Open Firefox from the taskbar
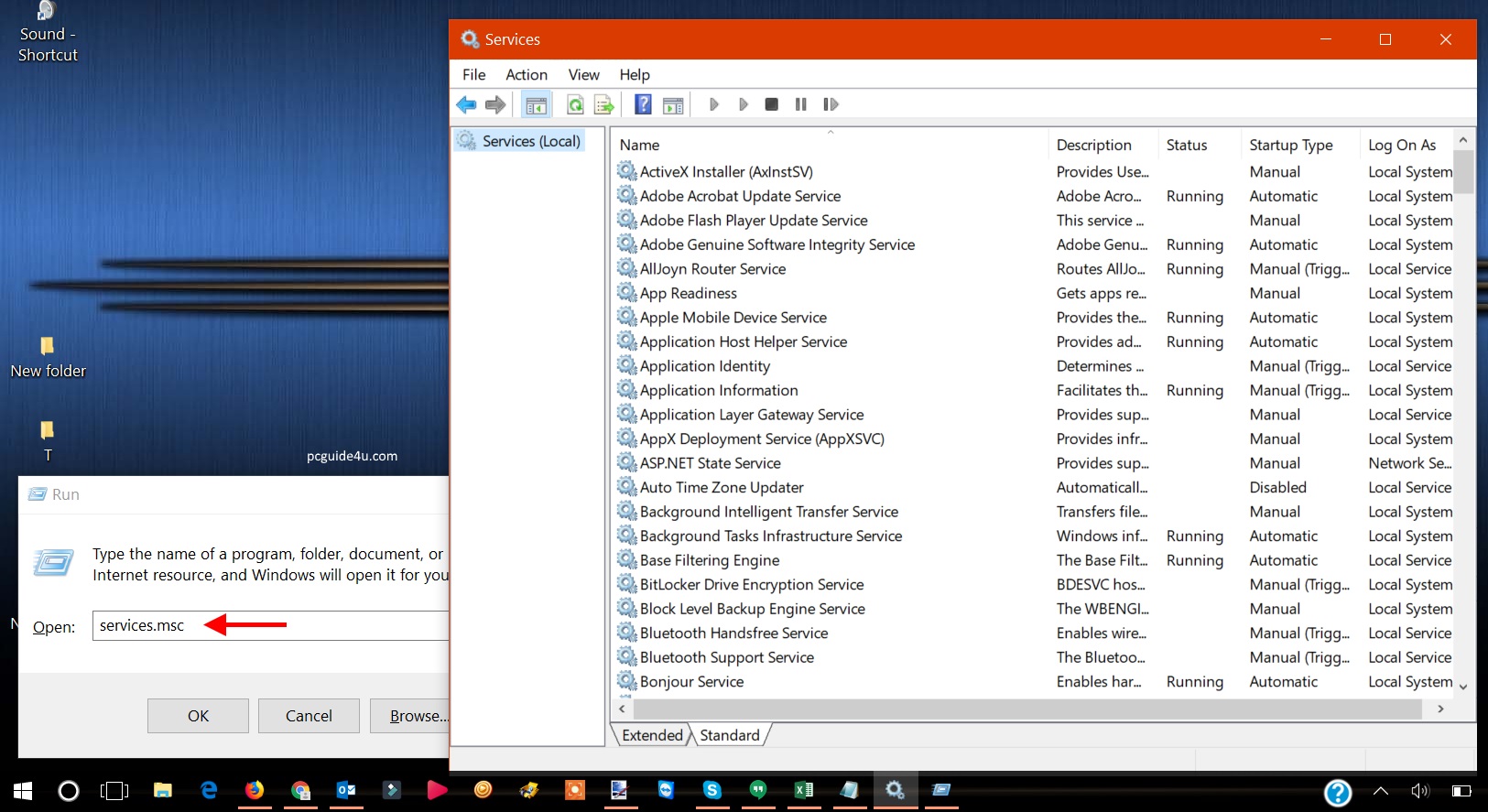Screen dimensions: 1488x812 [255, 790]
